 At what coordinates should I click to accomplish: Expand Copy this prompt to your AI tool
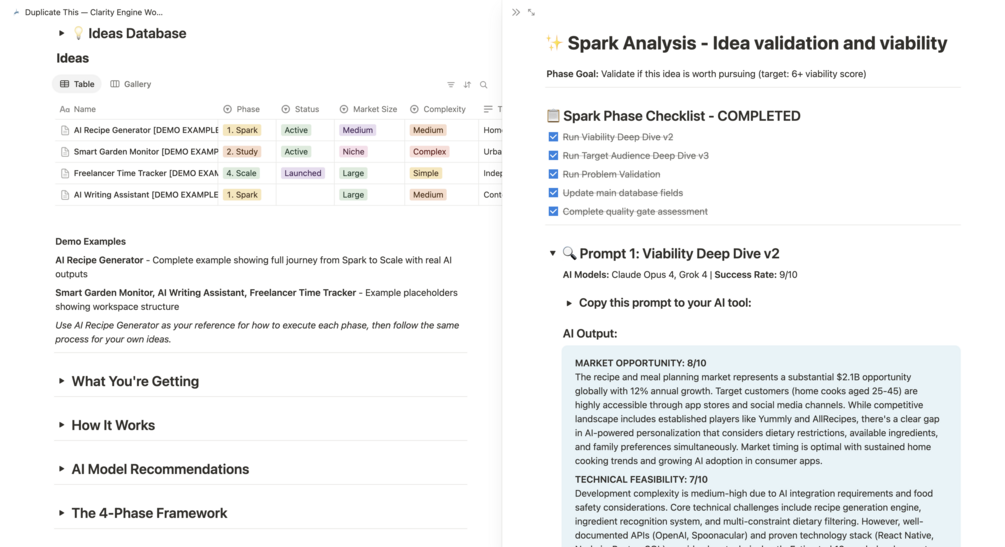[569, 303]
